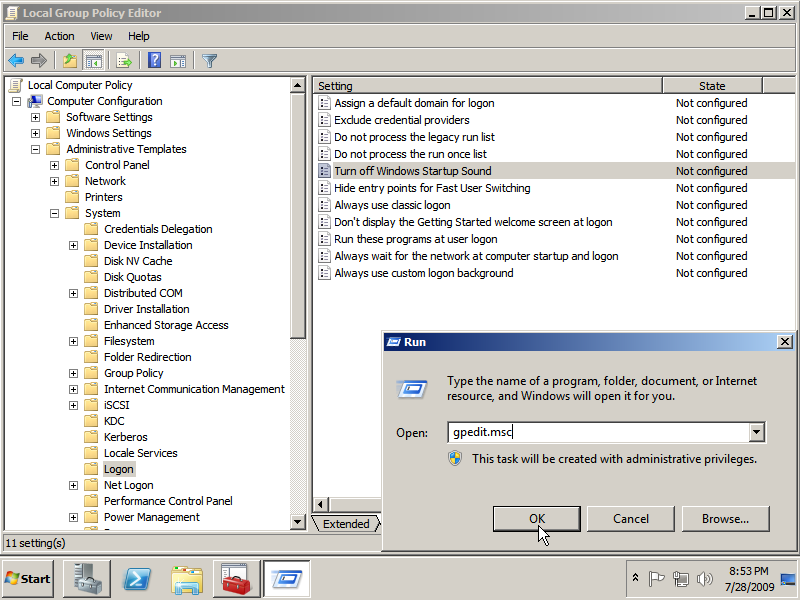The height and width of the screenshot is (600, 800).
Task: Click Cancel in the Run dialog
Action: [x=631, y=519]
